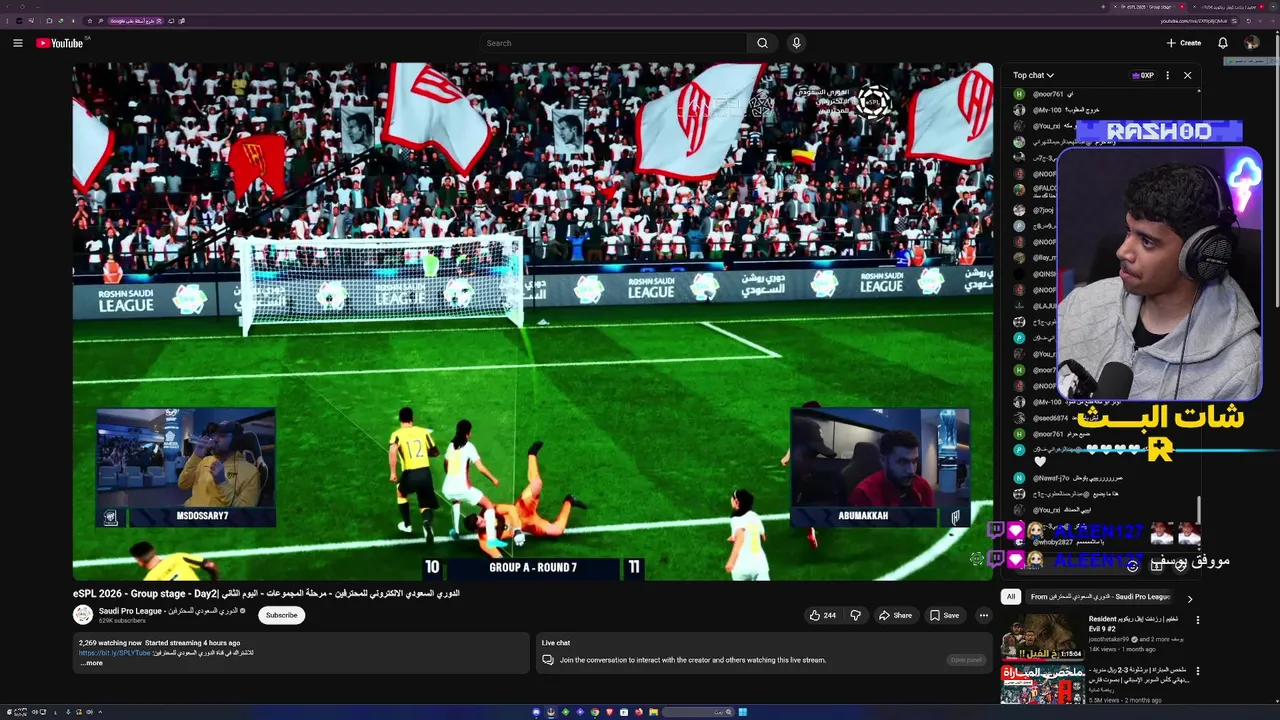Viewport: 1280px width, 720px height.
Task: Expand the Top chat dropdown
Action: point(1033,75)
